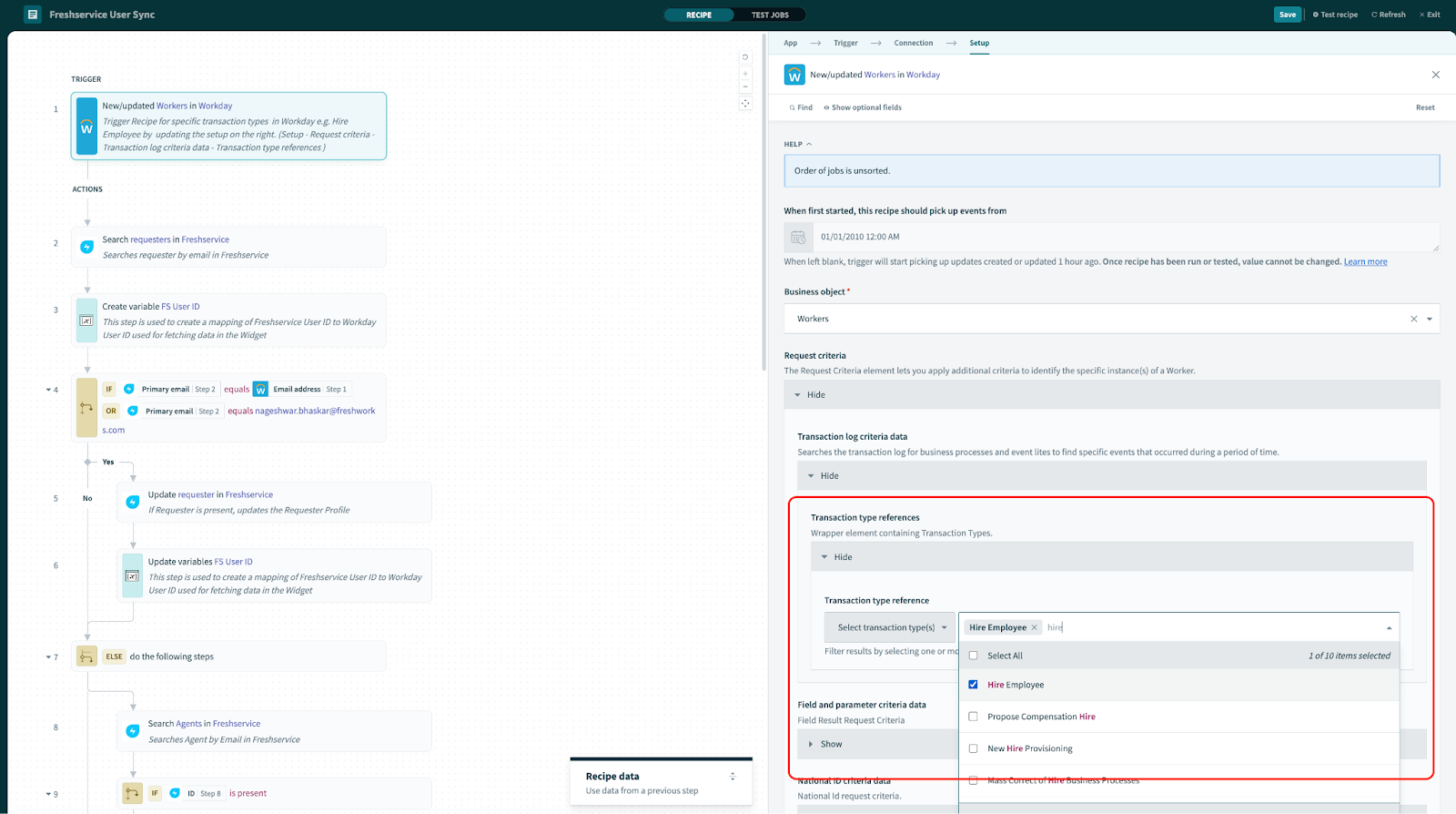The height and width of the screenshot is (814, 1456).
Task: Zoom out with the canvas minus icon
Action: [745, 87]
